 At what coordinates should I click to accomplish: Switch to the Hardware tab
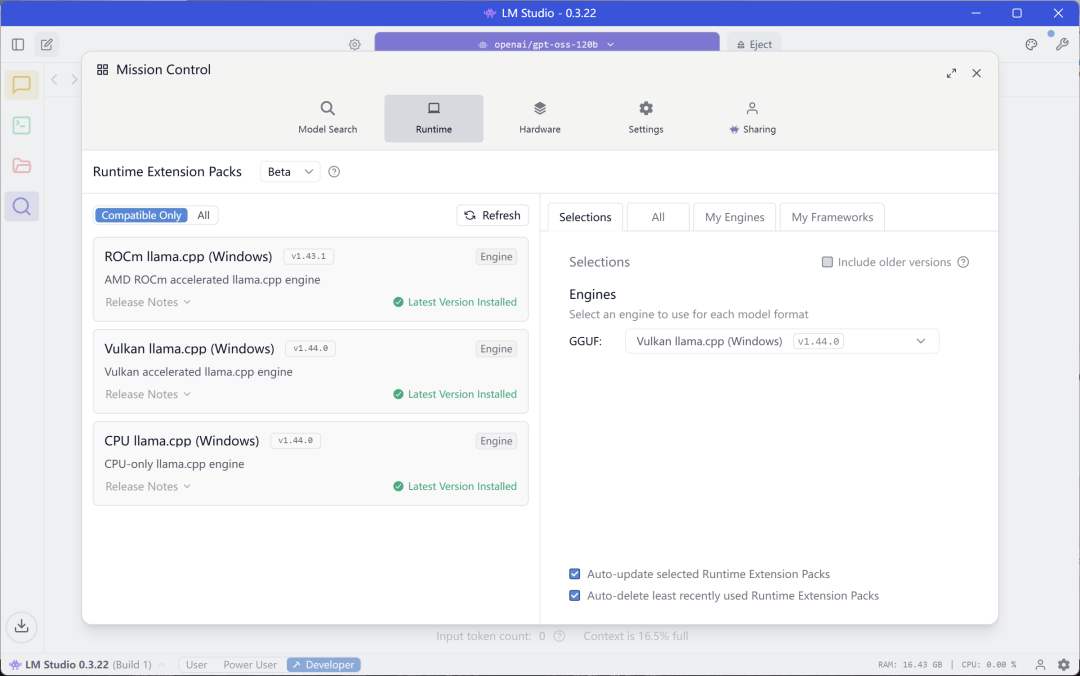point(540,118)
